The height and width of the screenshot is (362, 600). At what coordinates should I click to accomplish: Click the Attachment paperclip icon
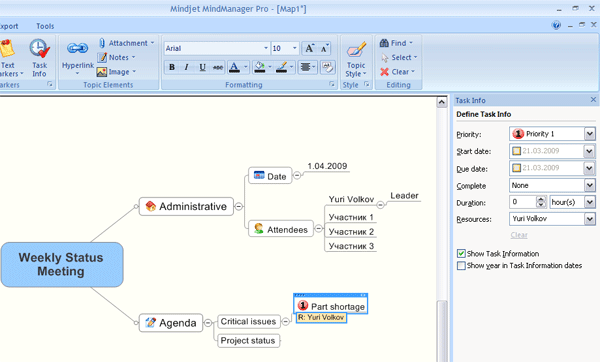102,43
